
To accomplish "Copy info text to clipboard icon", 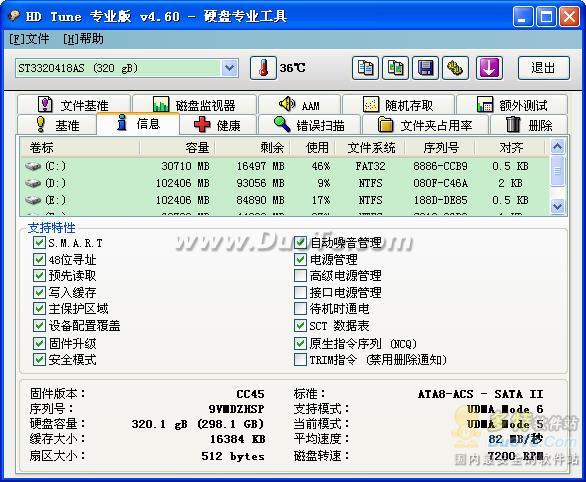I will tap(365, 68).
